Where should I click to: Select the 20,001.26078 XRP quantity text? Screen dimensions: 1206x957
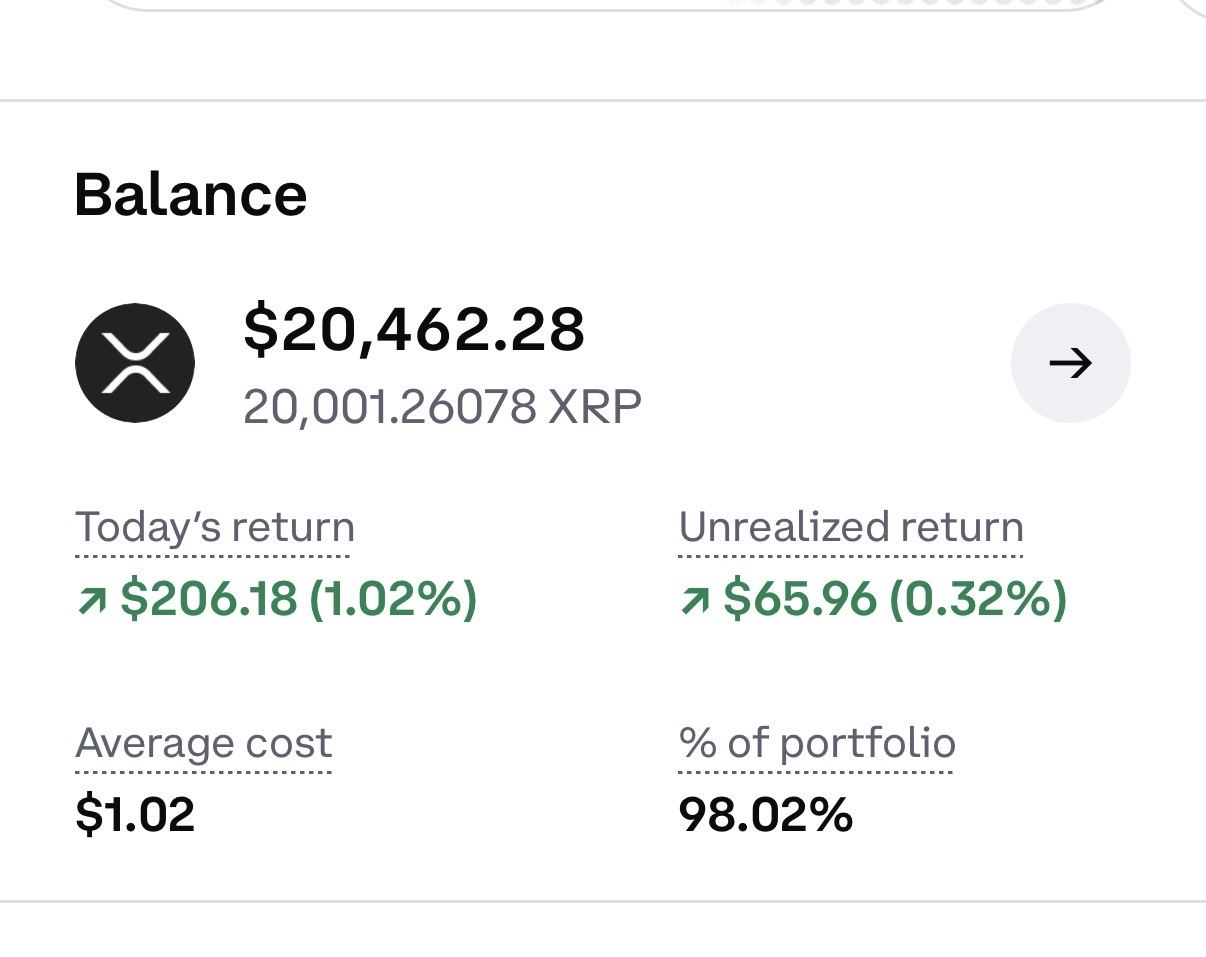(x=442, y=407)
